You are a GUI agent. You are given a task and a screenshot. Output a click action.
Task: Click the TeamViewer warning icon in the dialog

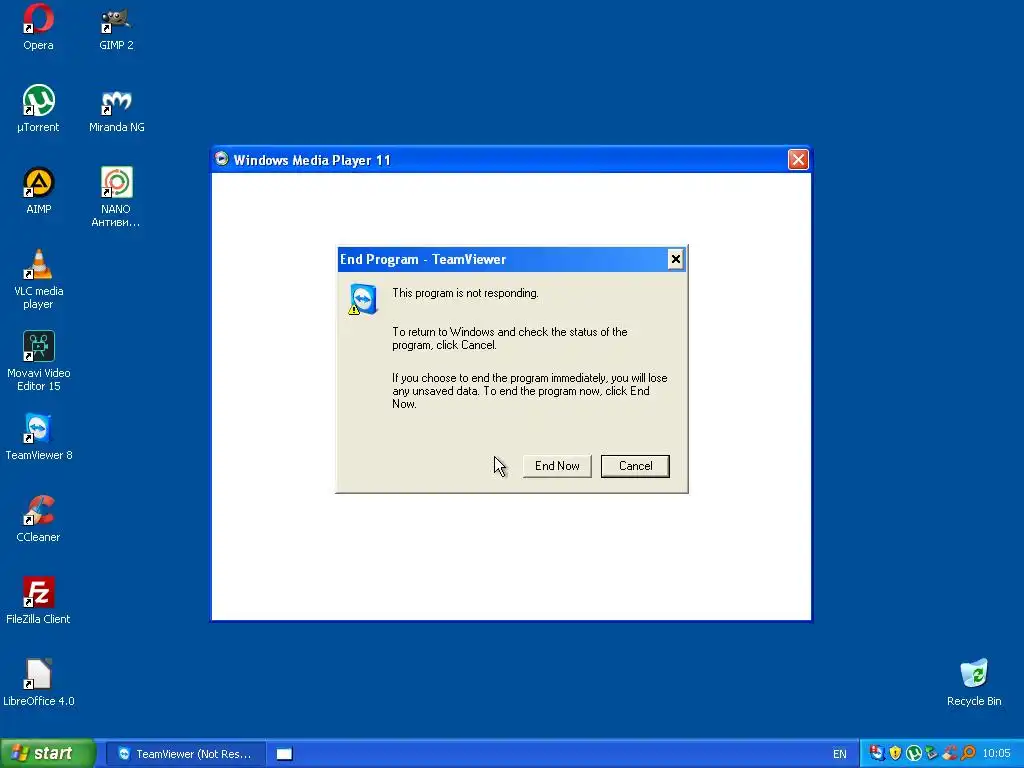point(363,300)
